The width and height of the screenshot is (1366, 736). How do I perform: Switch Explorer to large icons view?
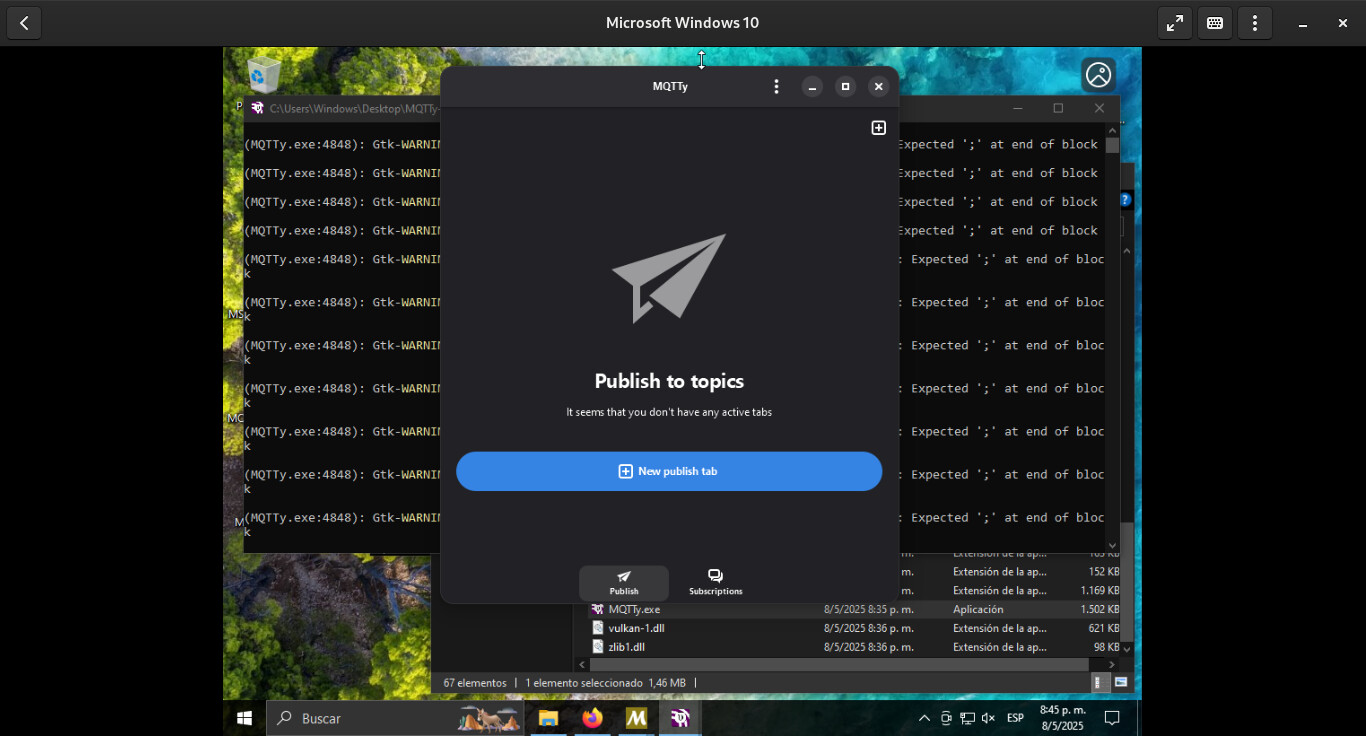click(x=1121, y=682)
